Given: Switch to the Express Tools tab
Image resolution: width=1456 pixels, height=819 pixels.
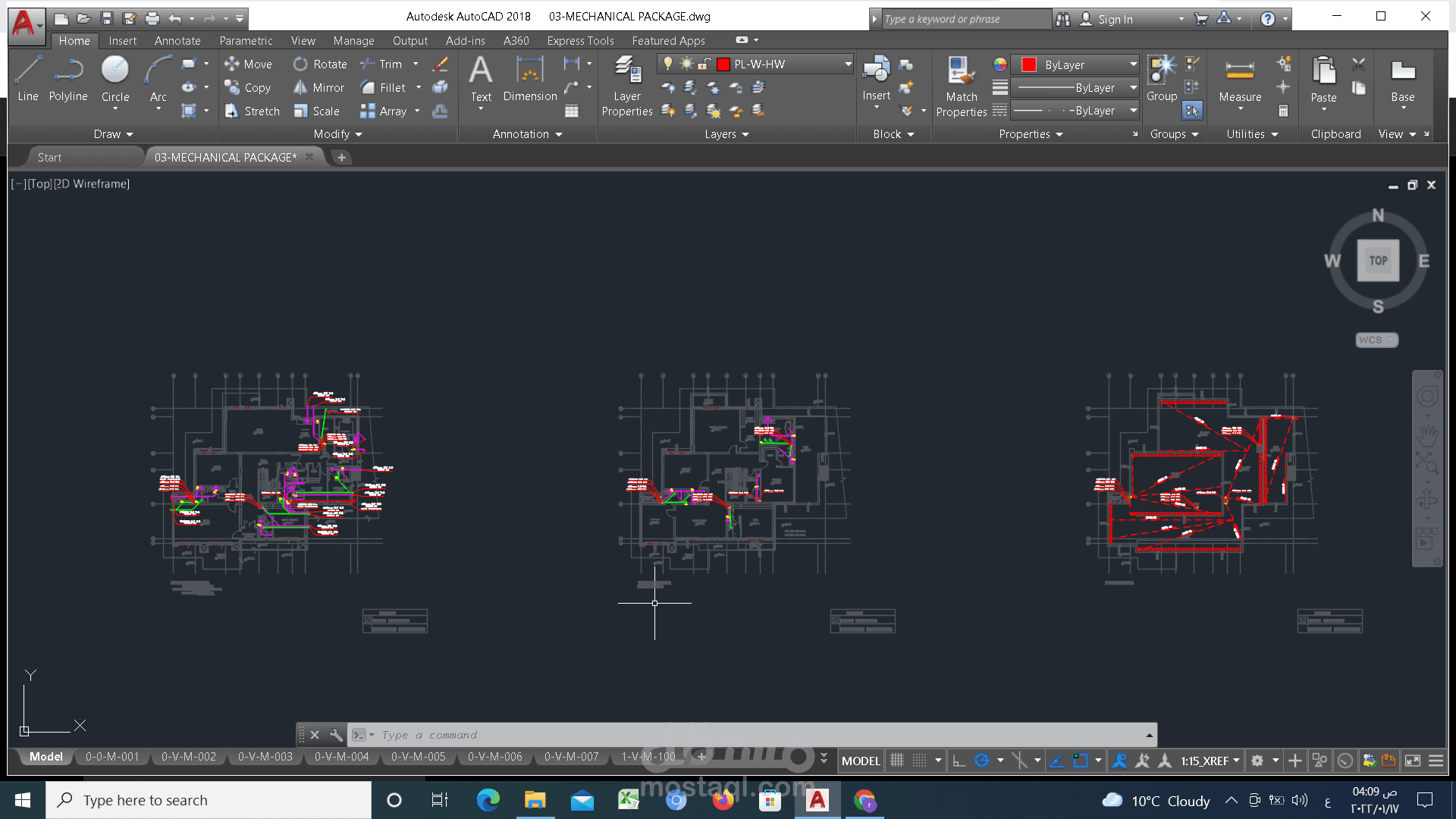Looking at the screenshot, I should click(x=580, y=41).
